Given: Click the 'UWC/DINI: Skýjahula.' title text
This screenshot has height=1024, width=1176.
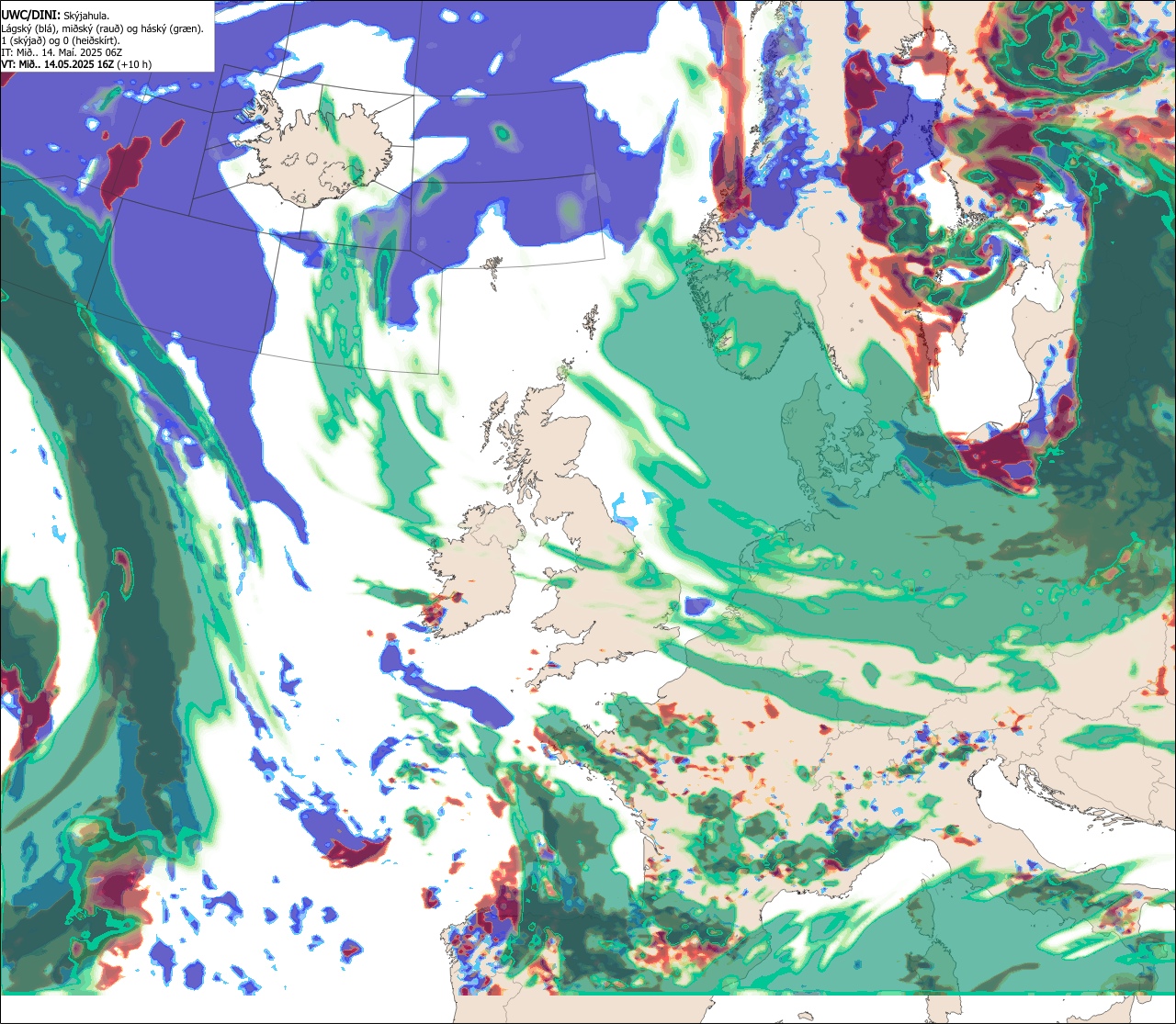Looking at the screenshot, I should [56, 15].
